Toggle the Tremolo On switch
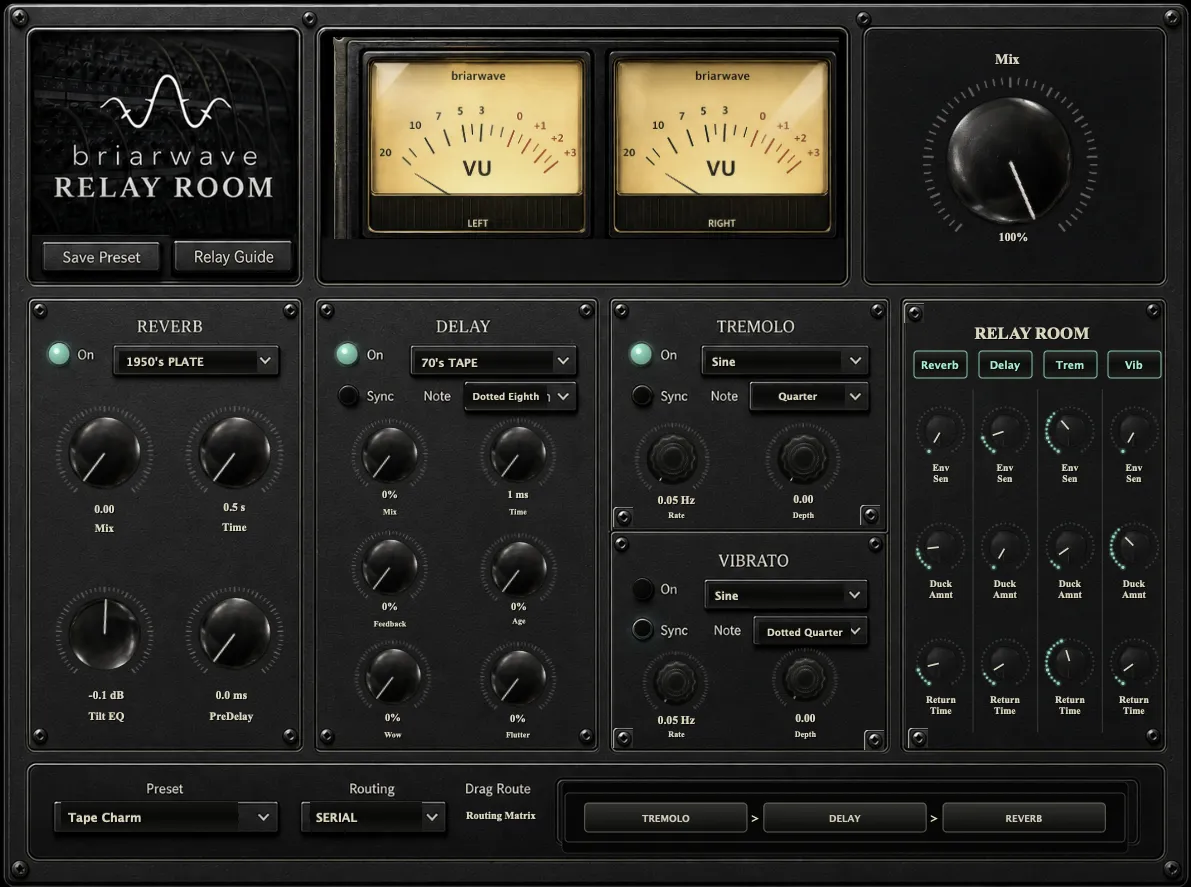The width and height of the screenshot is (1191, 887). [x=641, y=354]
